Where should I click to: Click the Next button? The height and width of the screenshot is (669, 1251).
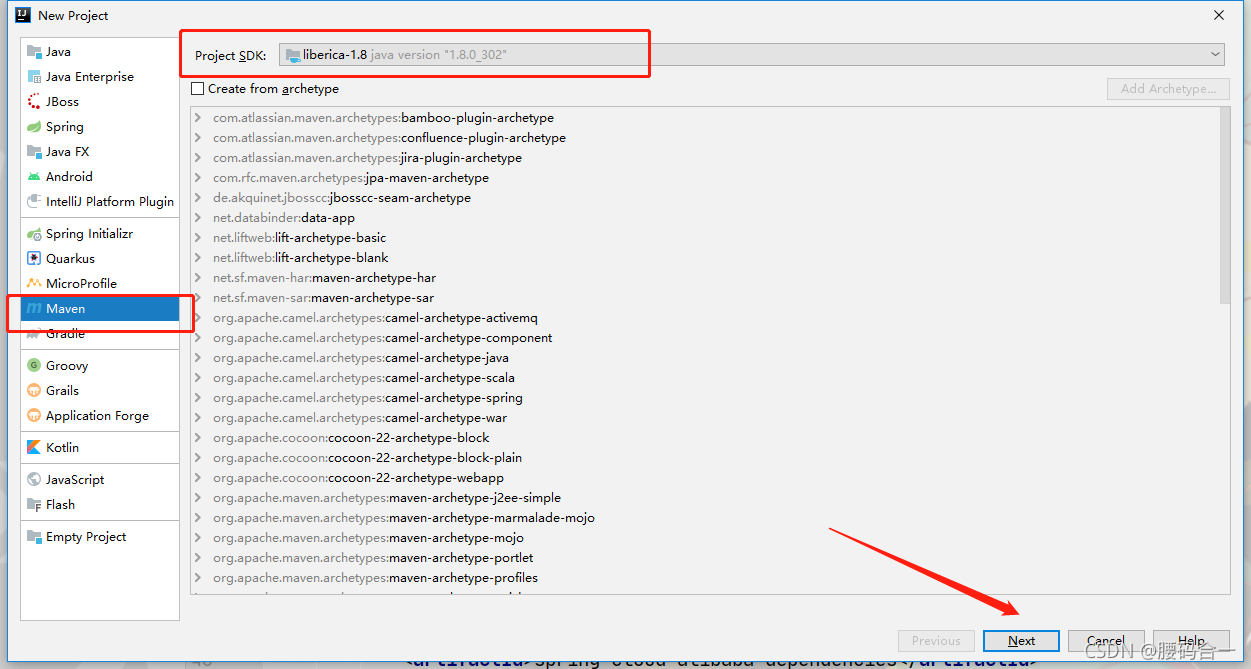point(1021,641)
